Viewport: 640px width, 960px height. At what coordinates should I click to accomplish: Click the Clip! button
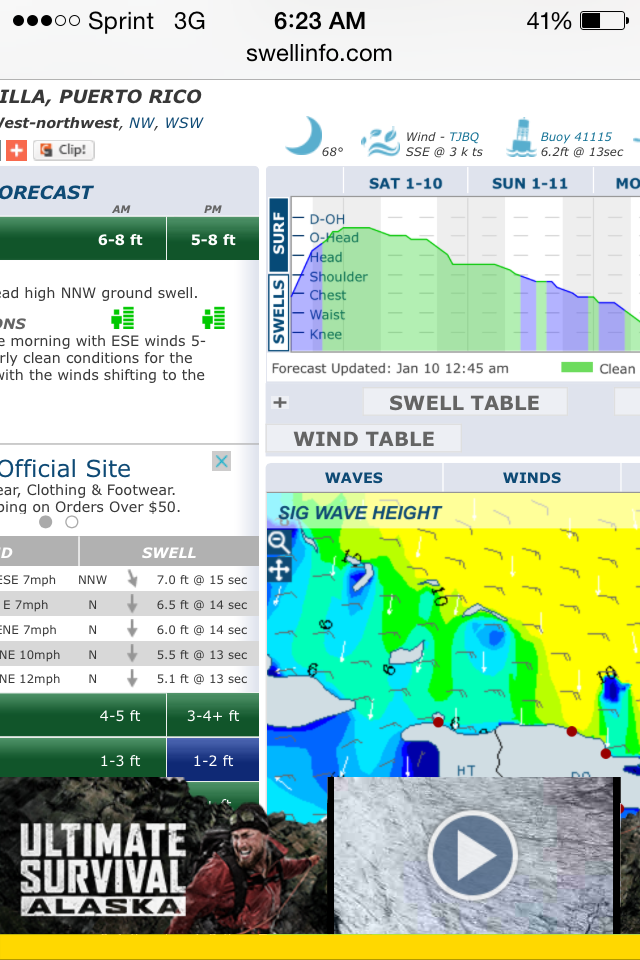coord(64,150)
